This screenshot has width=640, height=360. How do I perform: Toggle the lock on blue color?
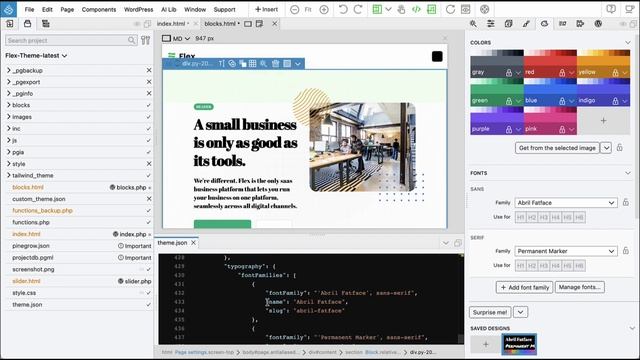click(562, 101)
